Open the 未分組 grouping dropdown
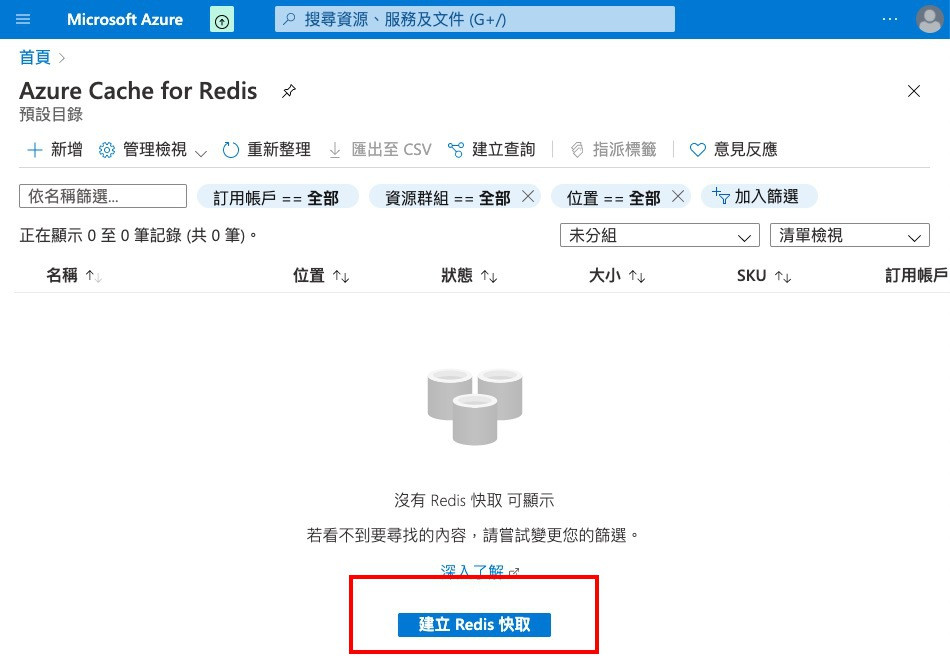The width and height of the screenshot is (950, 659). [660, 235]
